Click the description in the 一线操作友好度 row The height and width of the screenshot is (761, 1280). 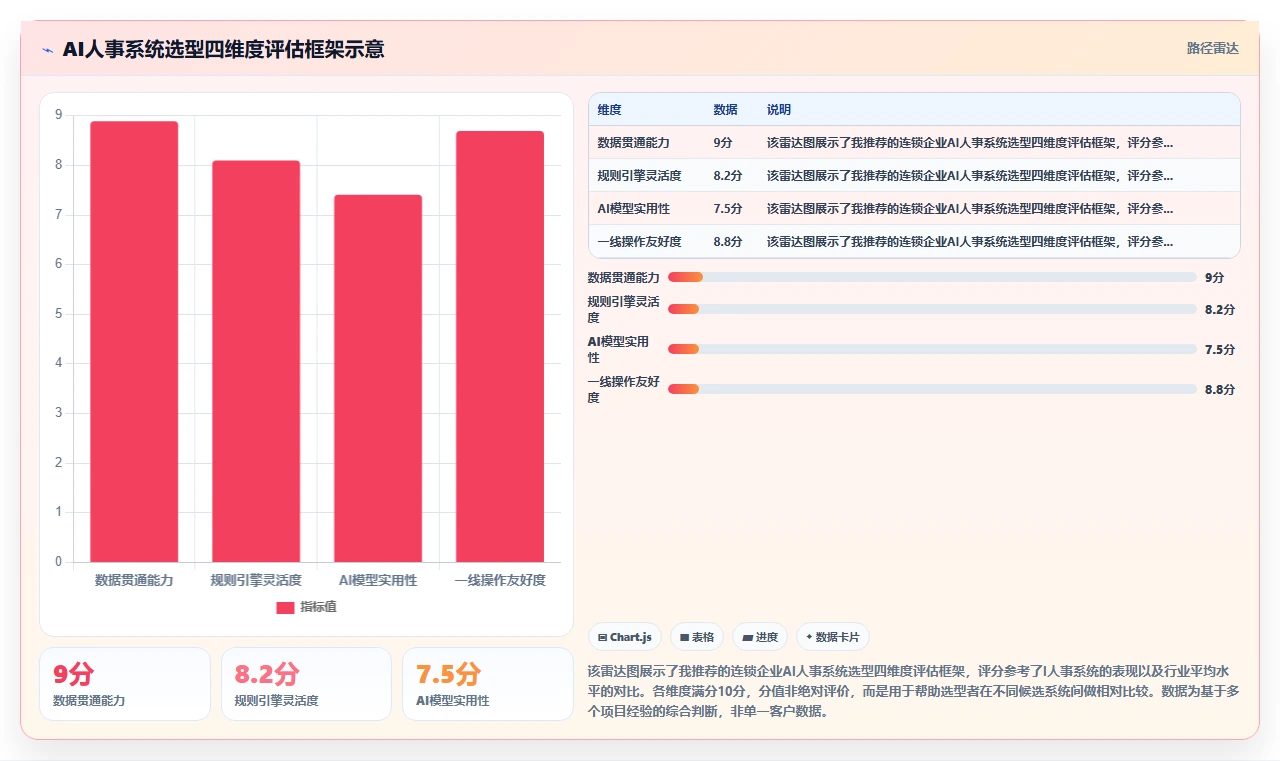[969, 241]
